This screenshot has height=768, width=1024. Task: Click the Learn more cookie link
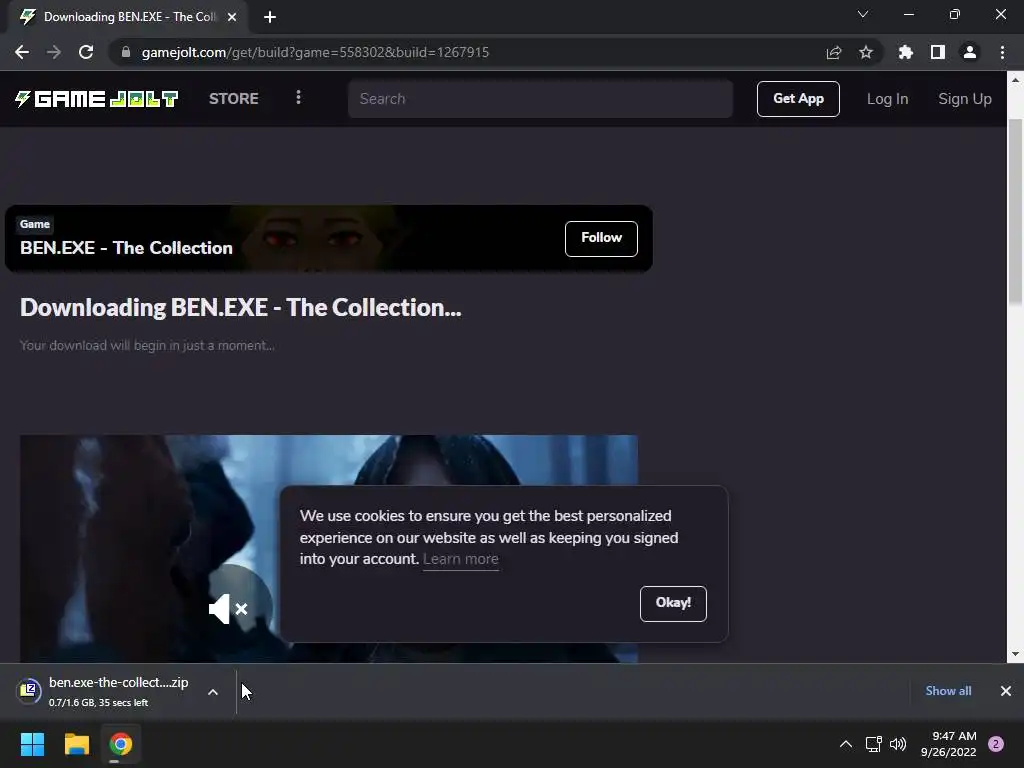(460, 560)
